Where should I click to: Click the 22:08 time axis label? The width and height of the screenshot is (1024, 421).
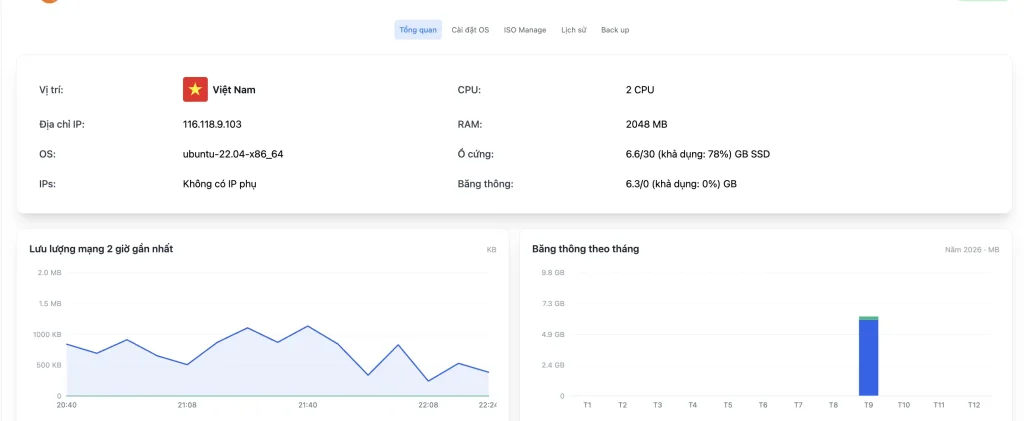(x=428, y=405)
